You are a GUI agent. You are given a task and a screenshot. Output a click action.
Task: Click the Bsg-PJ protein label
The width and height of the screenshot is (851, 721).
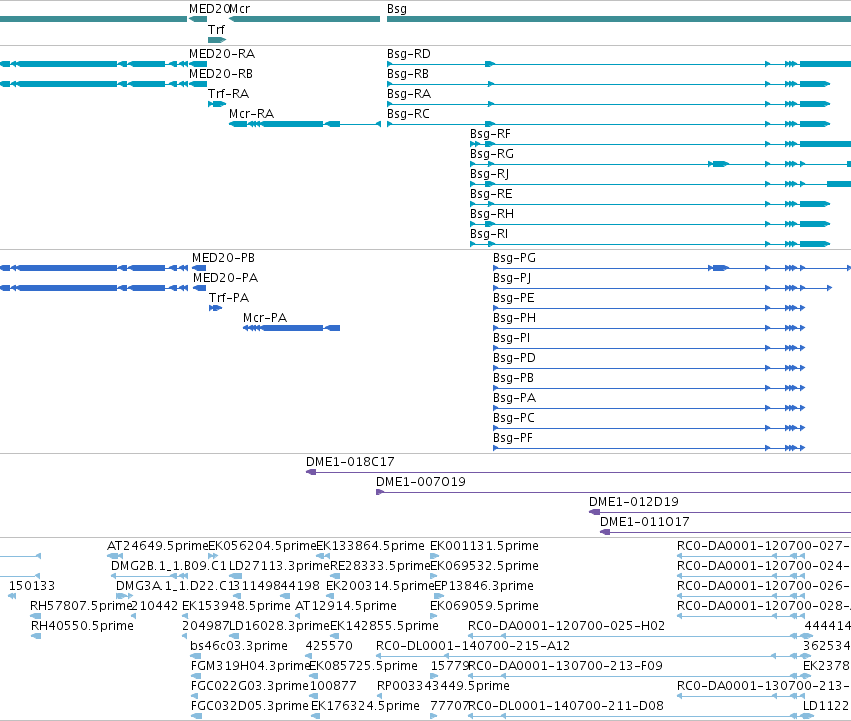512,279
